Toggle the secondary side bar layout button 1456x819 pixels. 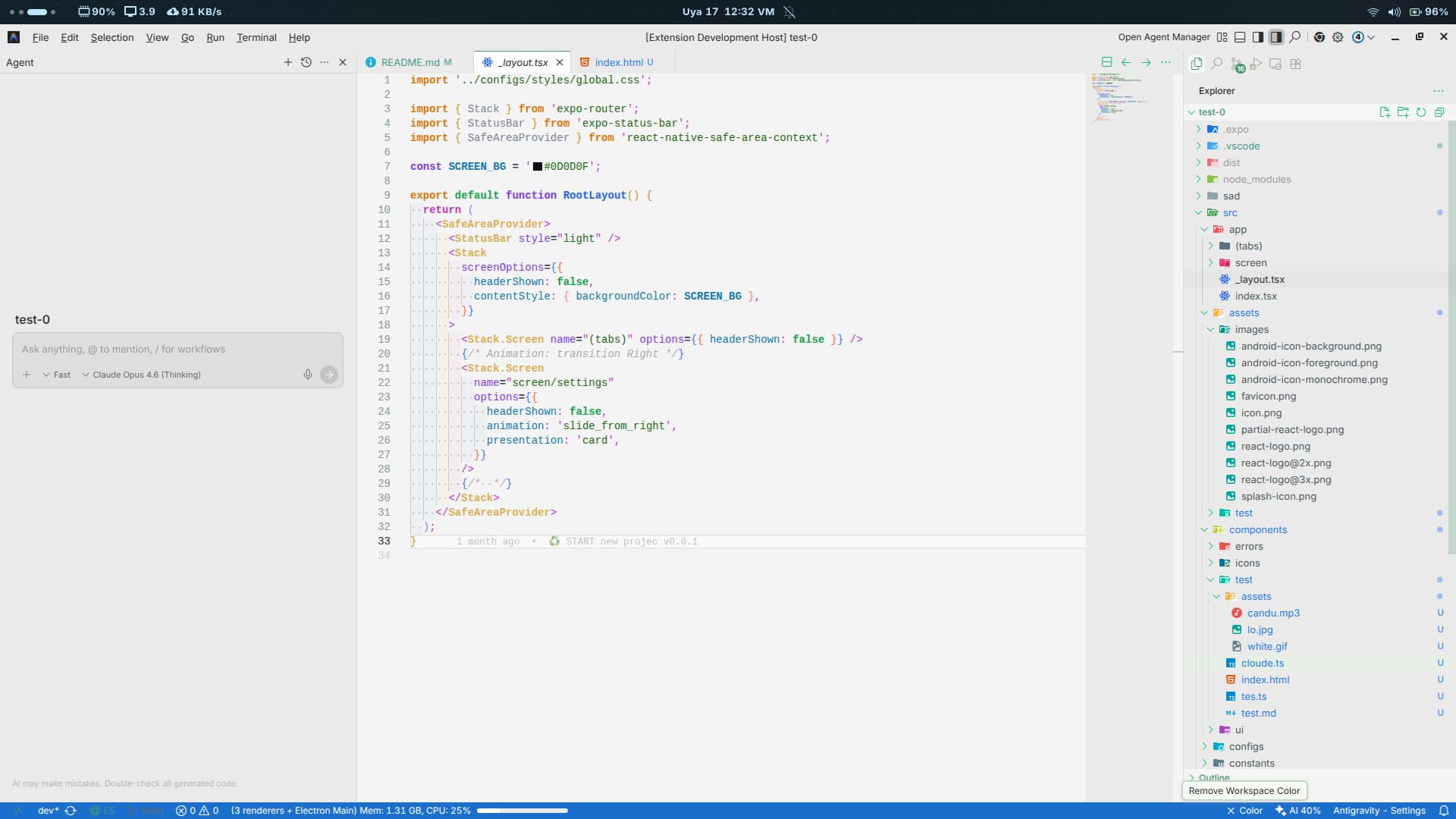(x=1276, y=37)
